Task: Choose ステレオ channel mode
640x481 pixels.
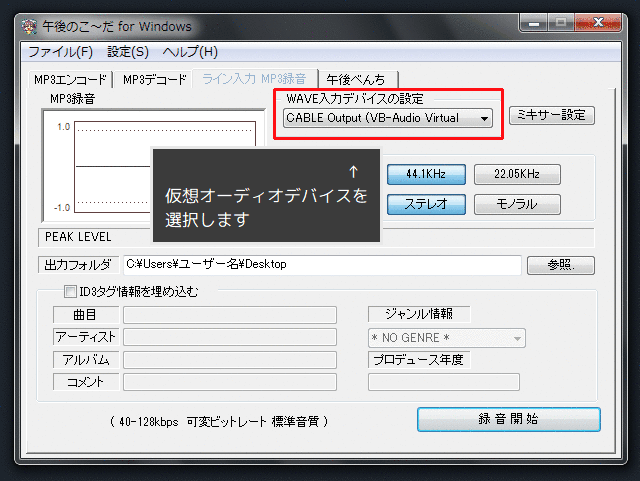Action: tap(426, 204)
